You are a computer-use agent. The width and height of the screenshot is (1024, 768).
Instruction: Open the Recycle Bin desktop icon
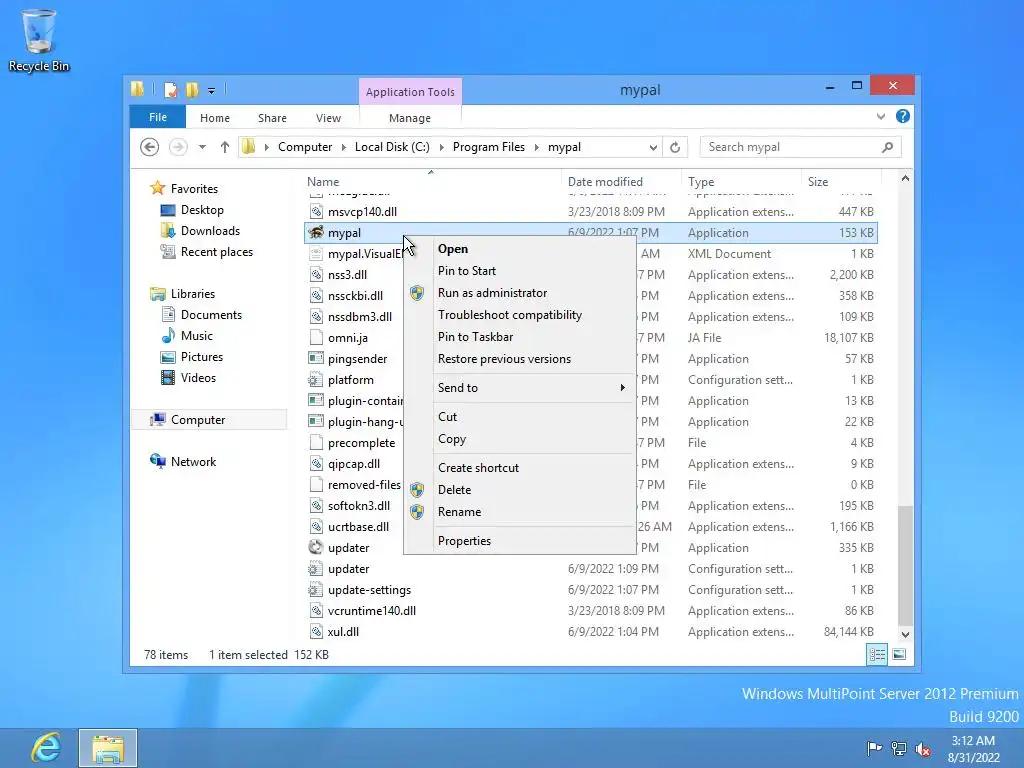pyautogui.click(x=39, y=40)
